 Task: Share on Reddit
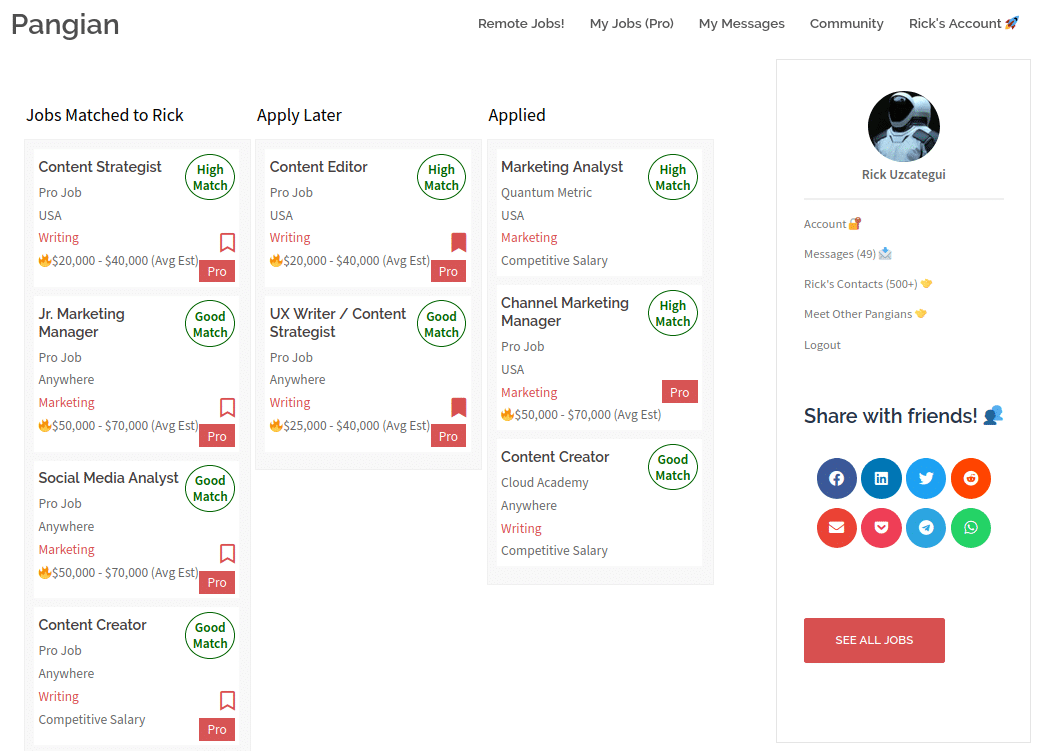pyautogui.click(x=971, y=478)
